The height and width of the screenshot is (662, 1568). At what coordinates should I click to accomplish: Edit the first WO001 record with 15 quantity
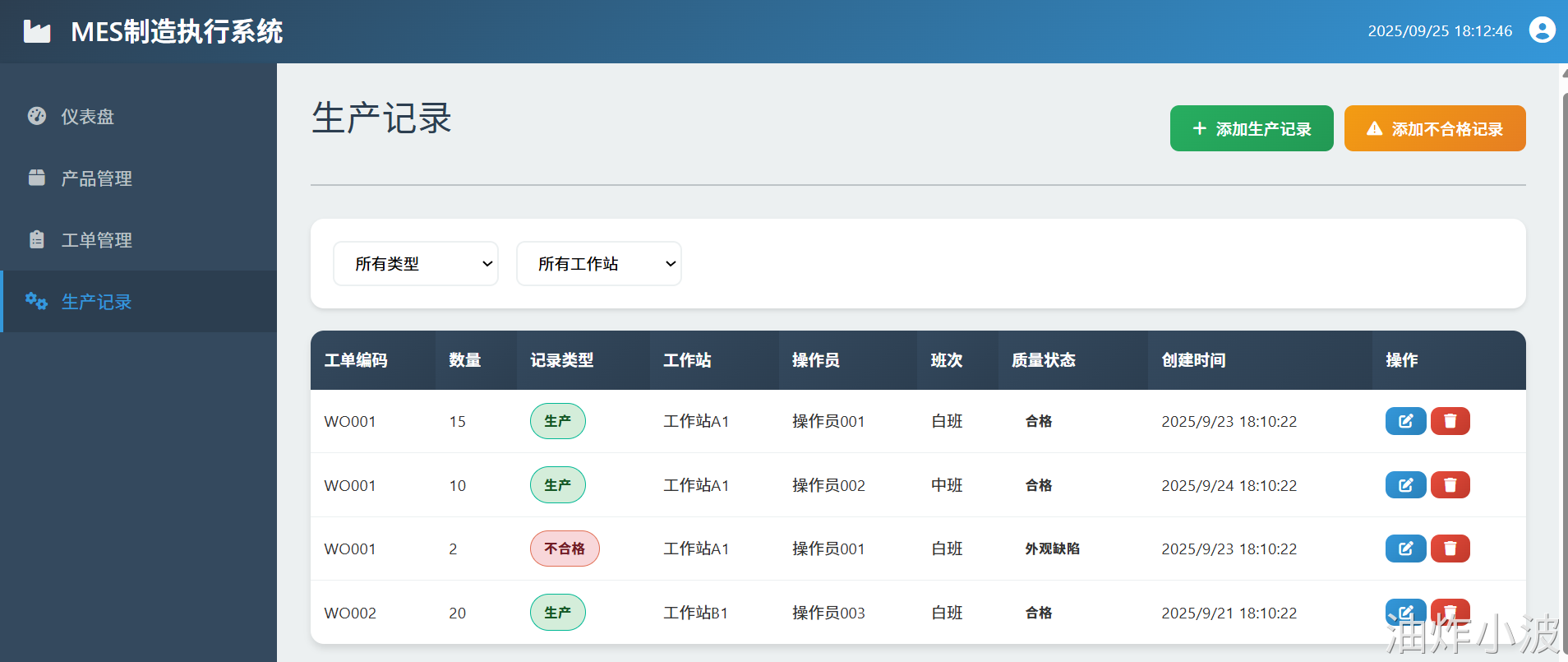click(1405, 421)
